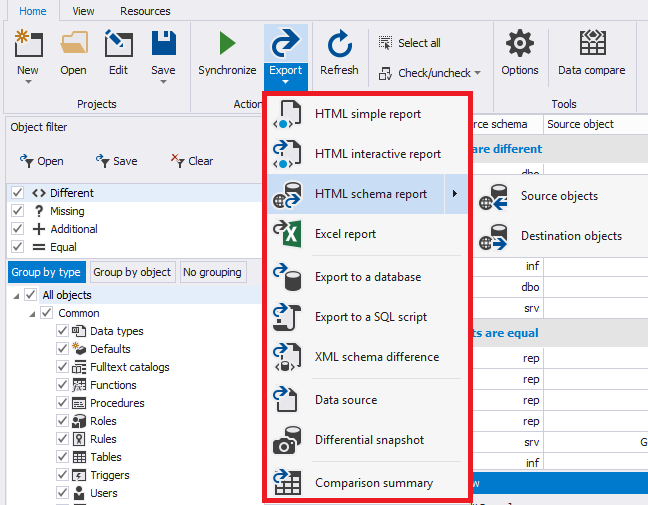Open Options gear icon
Screen dimensions: 648x505
point(519,43)
